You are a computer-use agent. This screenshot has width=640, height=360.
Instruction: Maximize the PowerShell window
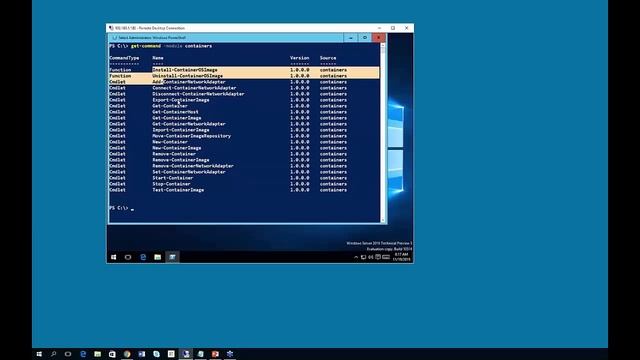coord(365,38)
